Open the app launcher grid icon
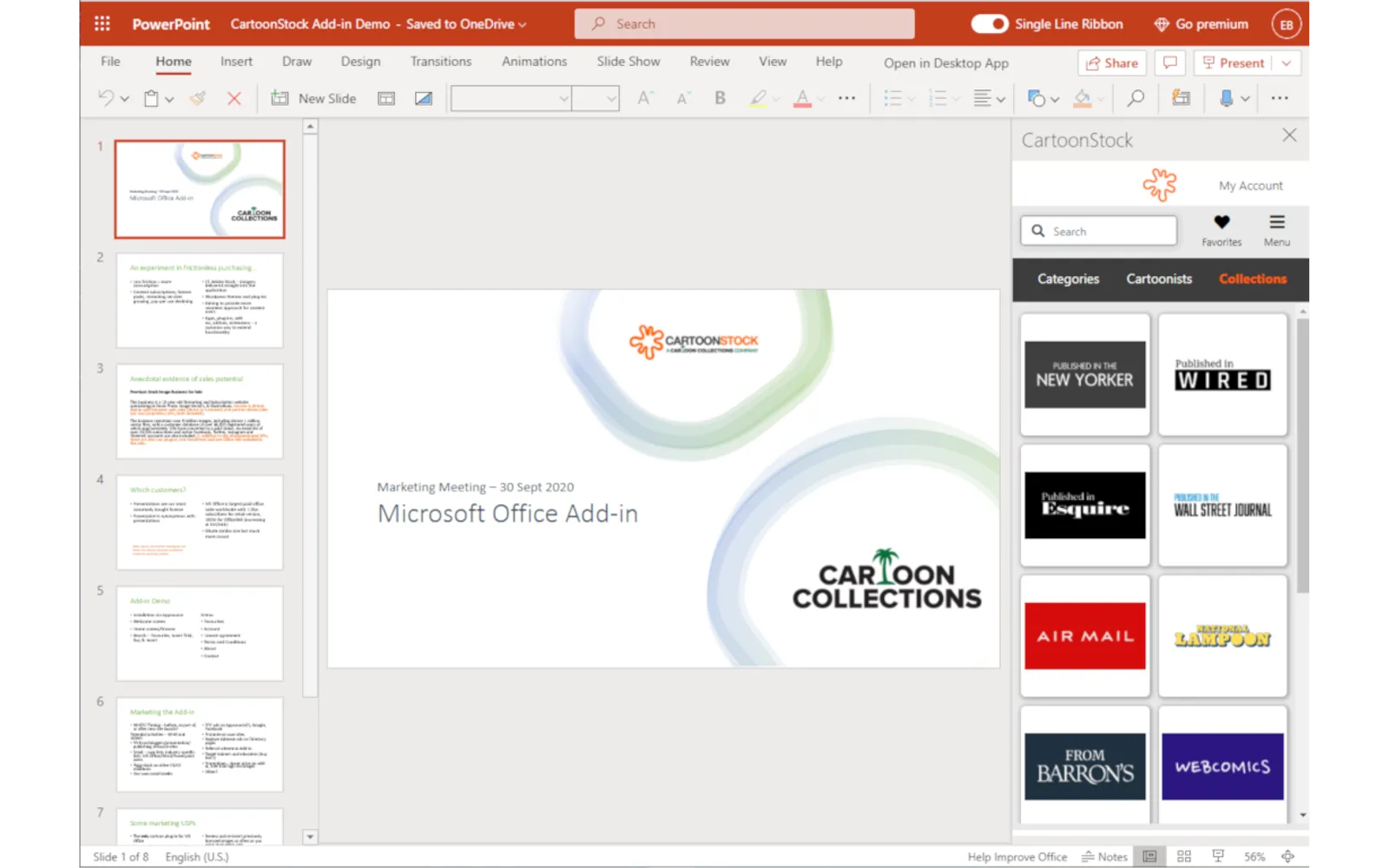The height and width of the screenshot is (868, 1389). pyautogui.click(x=102, y=23)
